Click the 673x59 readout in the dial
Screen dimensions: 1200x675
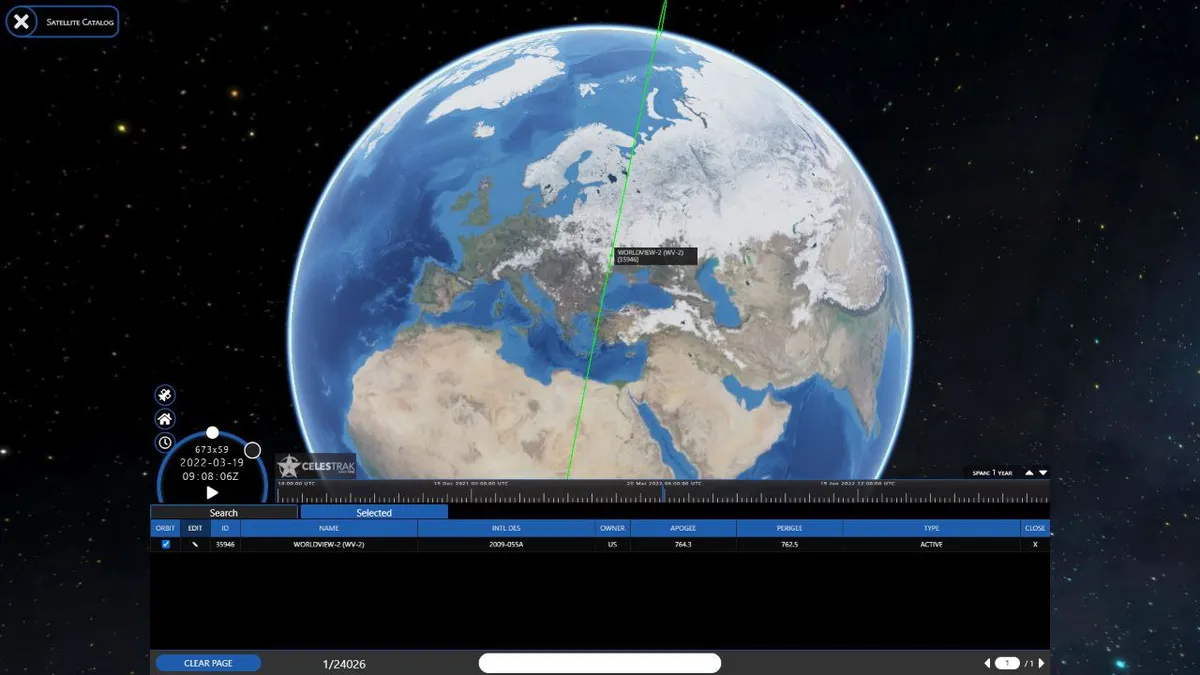pyautogui.click(x=212, y=450)
